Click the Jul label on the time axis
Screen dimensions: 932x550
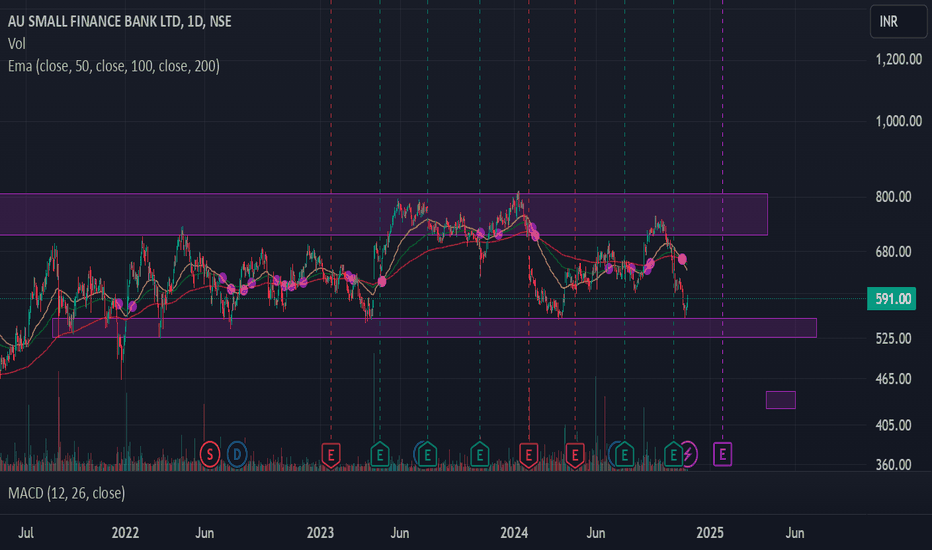(26, 532)
